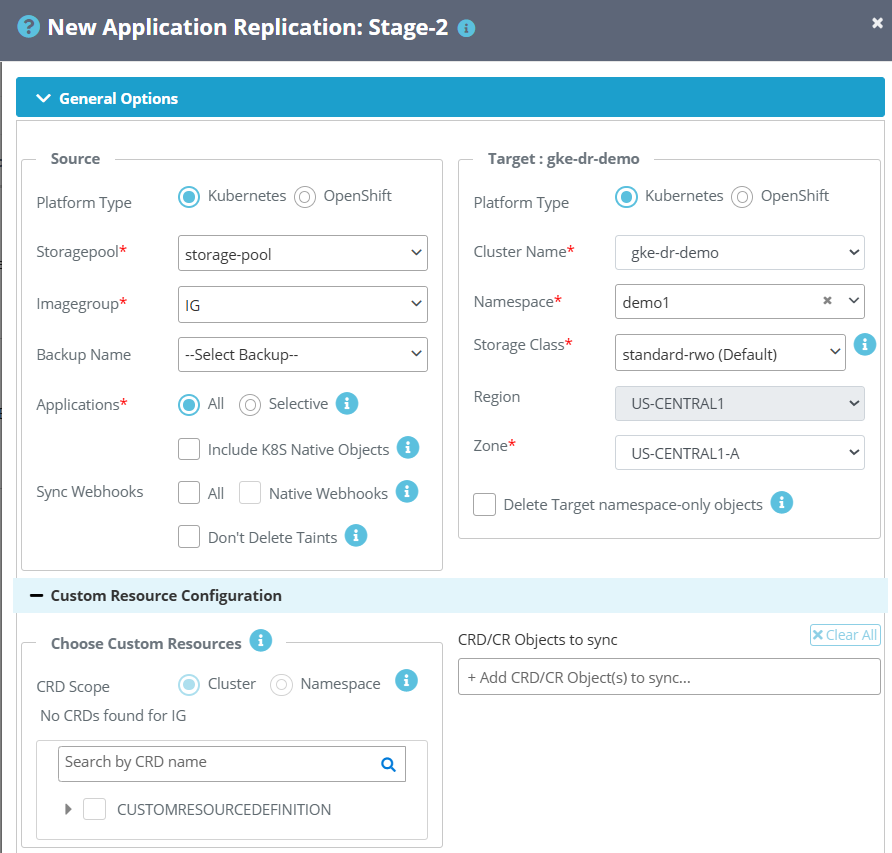
Task: Click the Search by CRD name field
Action: click(x=232, y=764)
